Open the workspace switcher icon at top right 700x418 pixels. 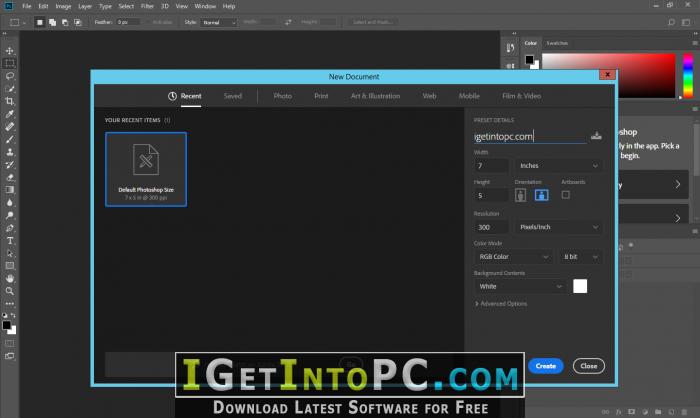[686, 22]
